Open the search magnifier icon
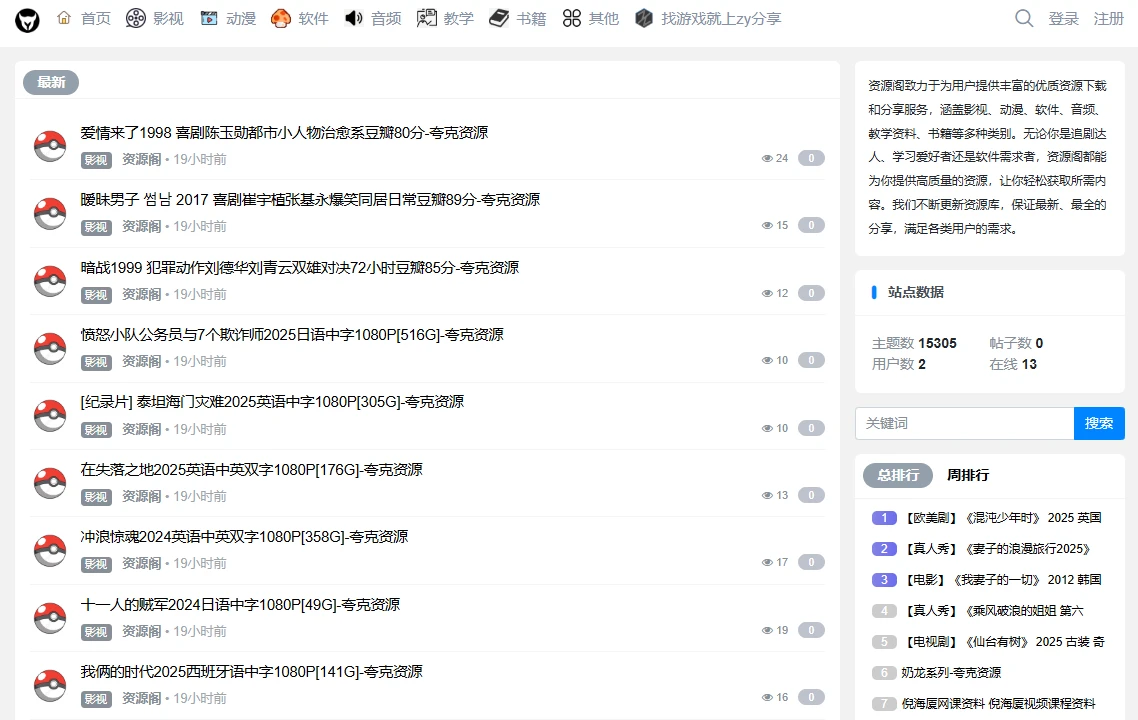This screenshot has width=1138, height=720. tap(1023, 18)
